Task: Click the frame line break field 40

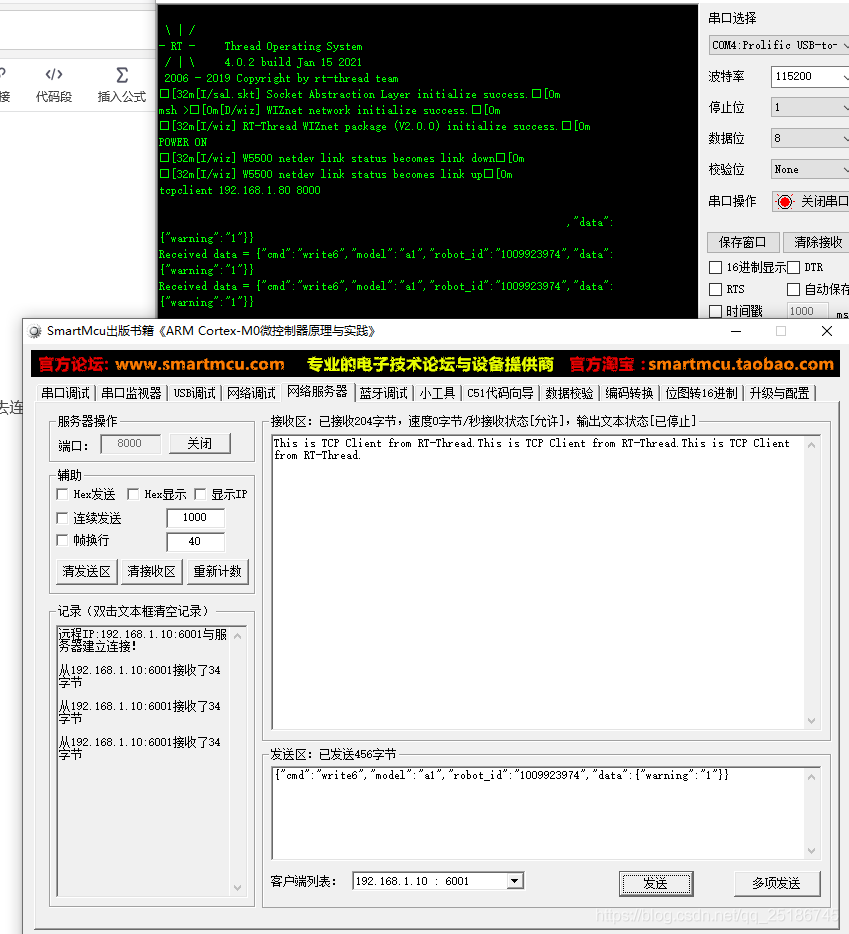Action: 195,541
